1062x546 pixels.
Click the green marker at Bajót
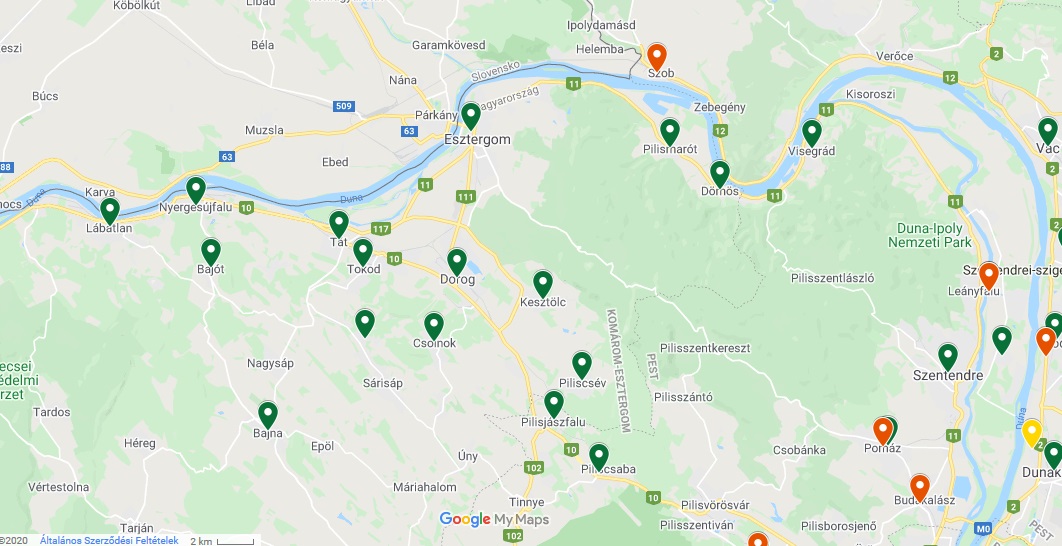point(211,252)
